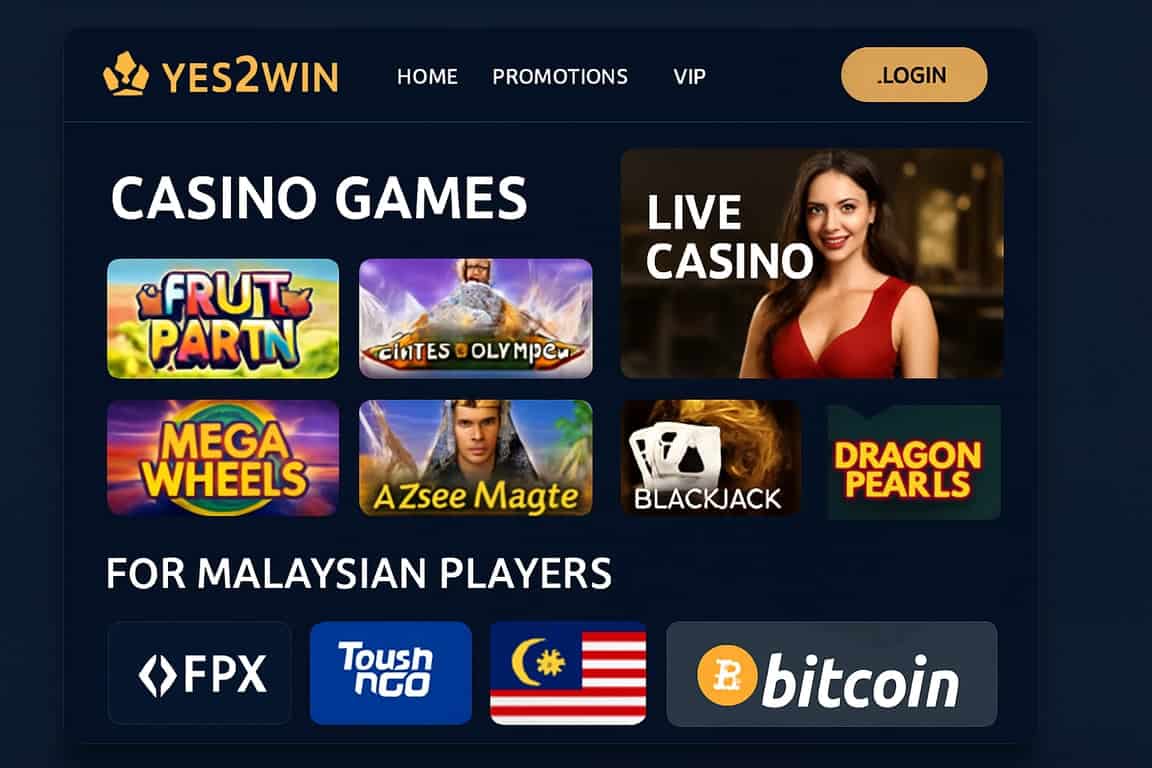The image size is (1152, 768).
Task: Click the YES2WIN brand name text
Action: pyautogui.click(x=250, y=76)
